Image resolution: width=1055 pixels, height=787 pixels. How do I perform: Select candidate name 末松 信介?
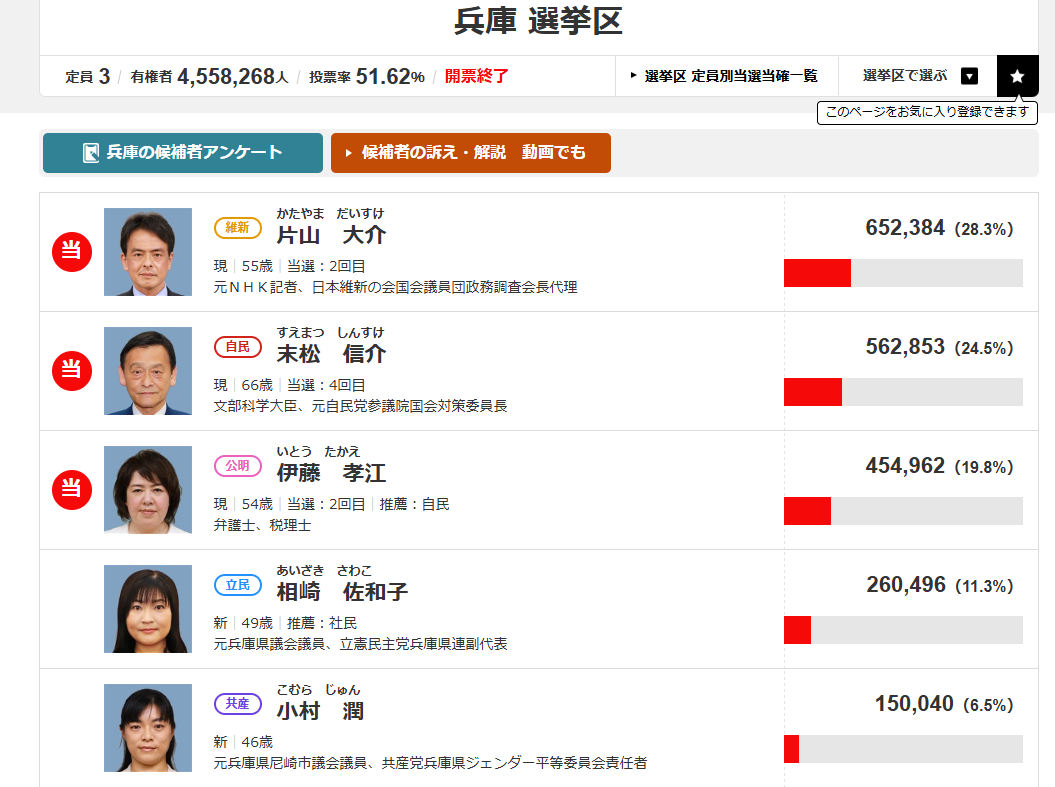click(x=331, y=354)
